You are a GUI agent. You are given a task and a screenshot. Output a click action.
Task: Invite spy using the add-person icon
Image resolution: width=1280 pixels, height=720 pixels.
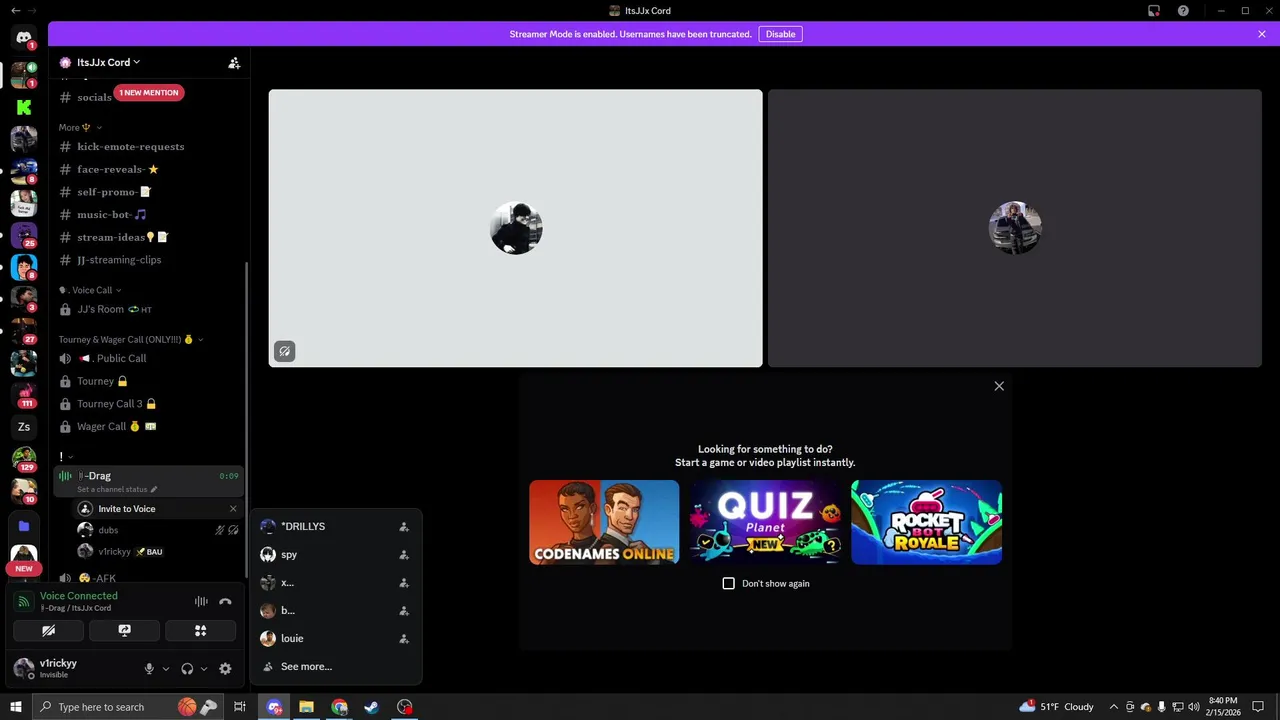[x=404, y=555]
